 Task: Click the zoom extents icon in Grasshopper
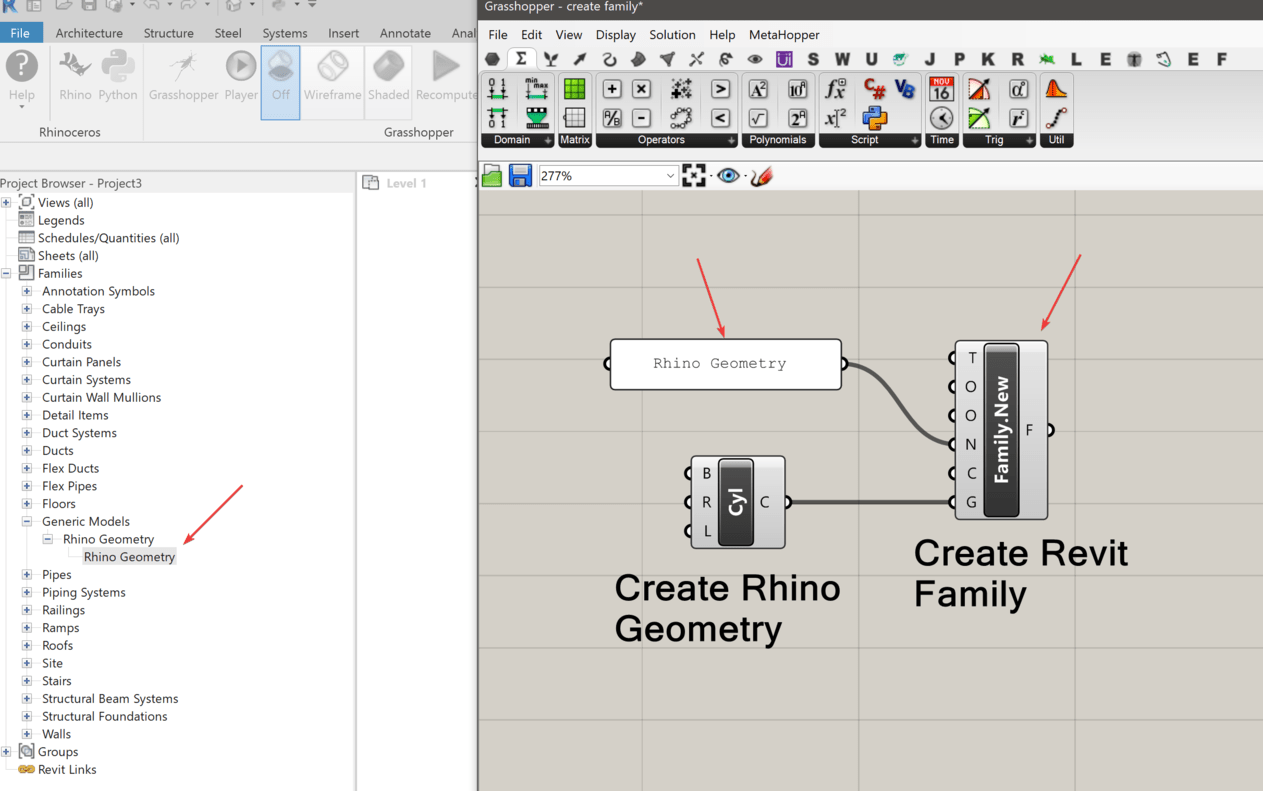coord(694,176)
